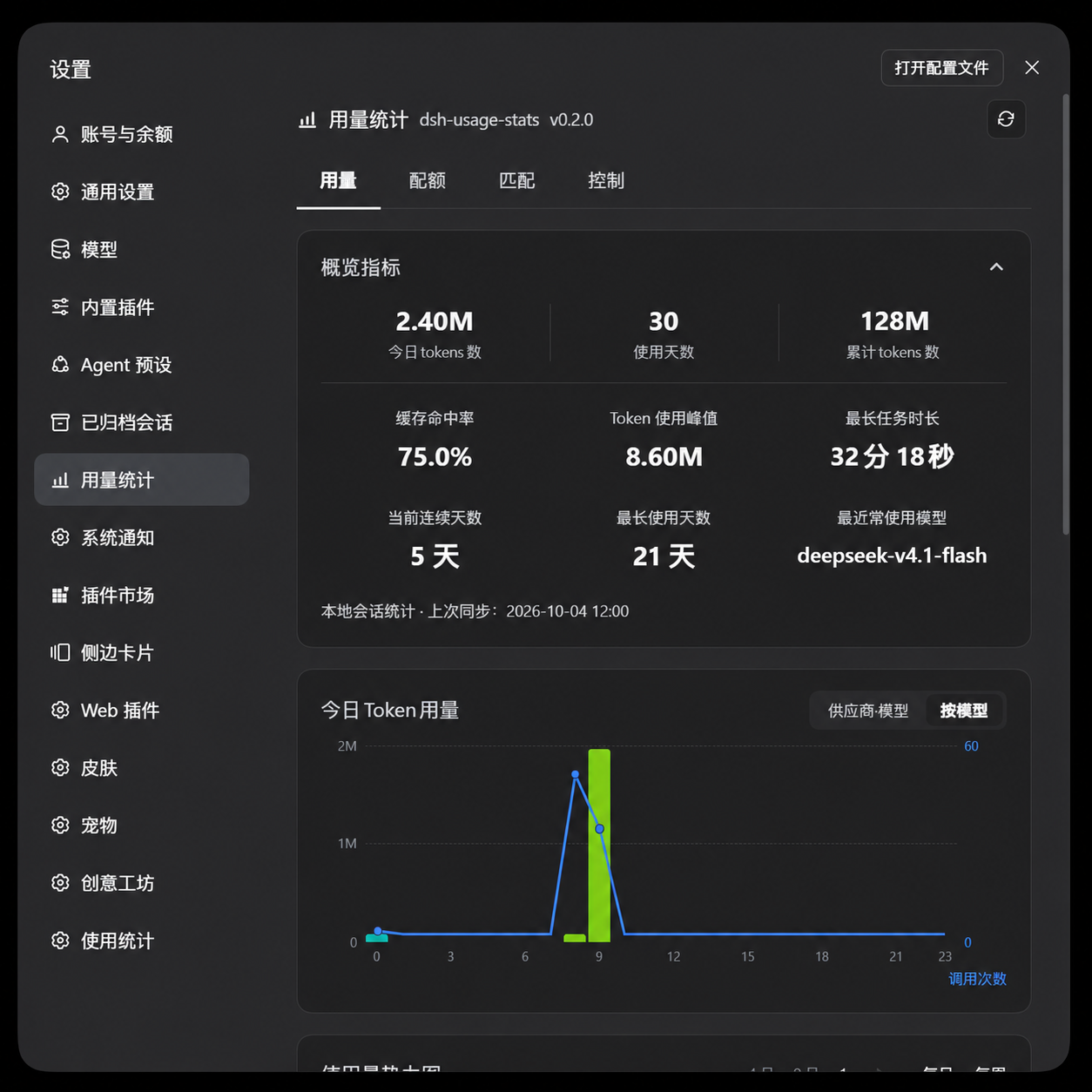Click the gear icon beside 系统通知

(x=60, y=537)
